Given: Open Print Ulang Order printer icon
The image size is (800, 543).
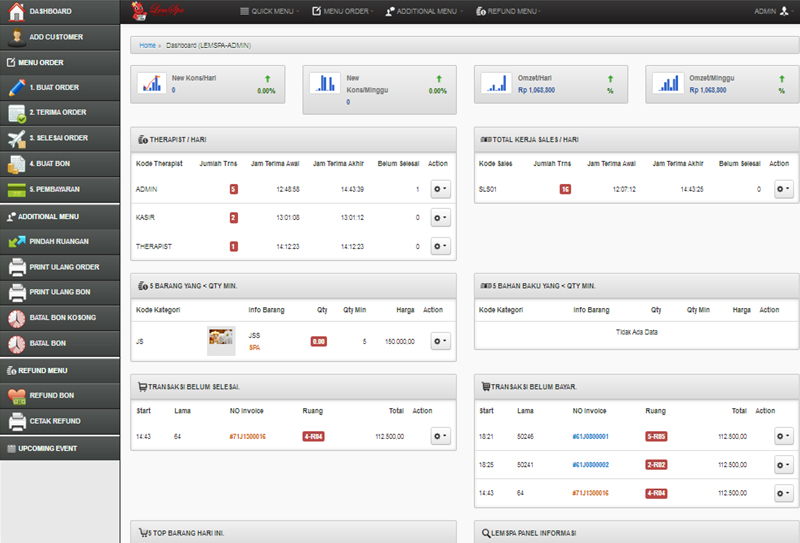Looking at the screenshot, I should (17, 267).
